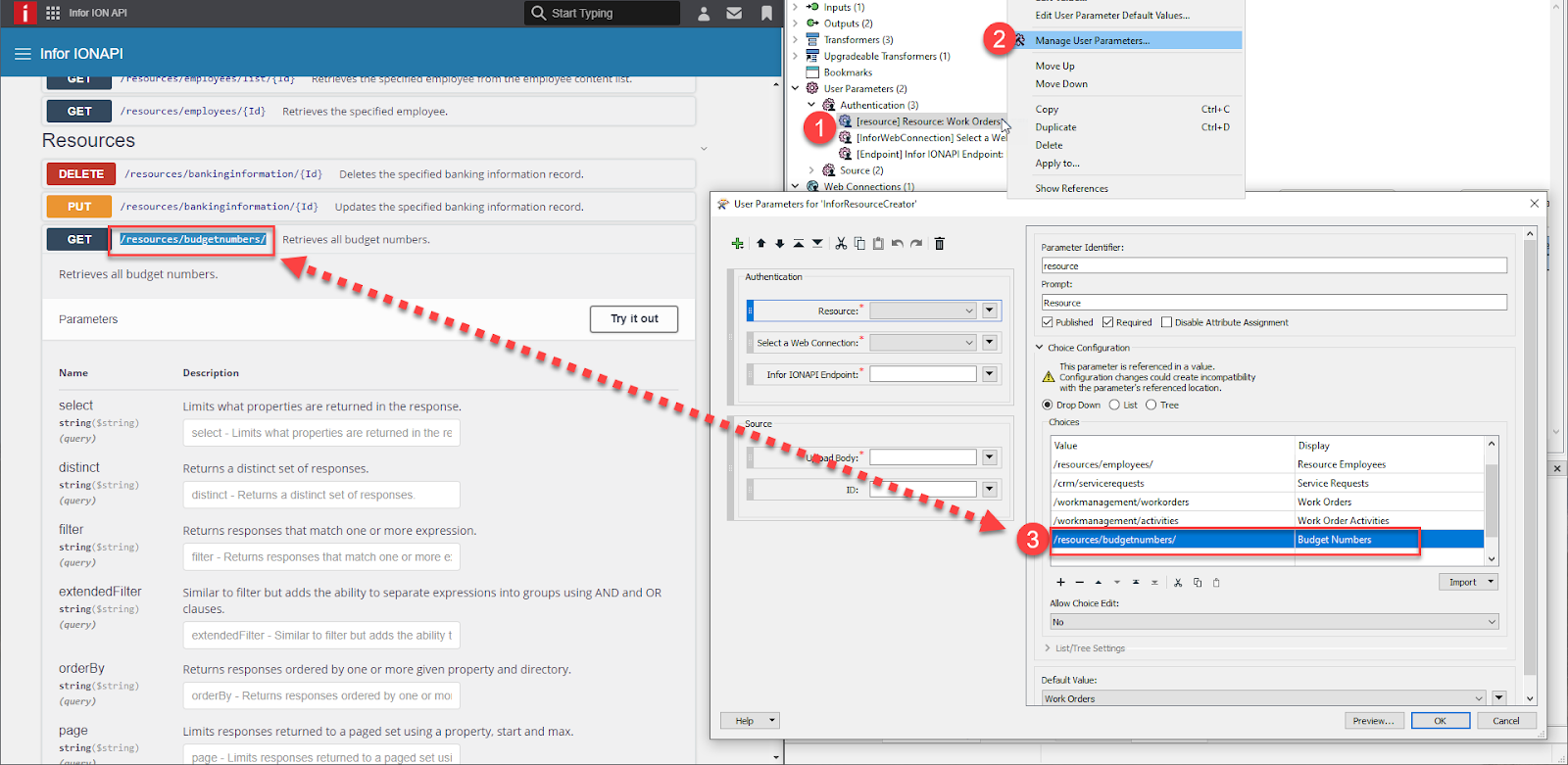Click move parameter down arrow in dialog toolbar
Image resolution: width=1568 pixels, height=765 pixels.
tap(779, 244)
